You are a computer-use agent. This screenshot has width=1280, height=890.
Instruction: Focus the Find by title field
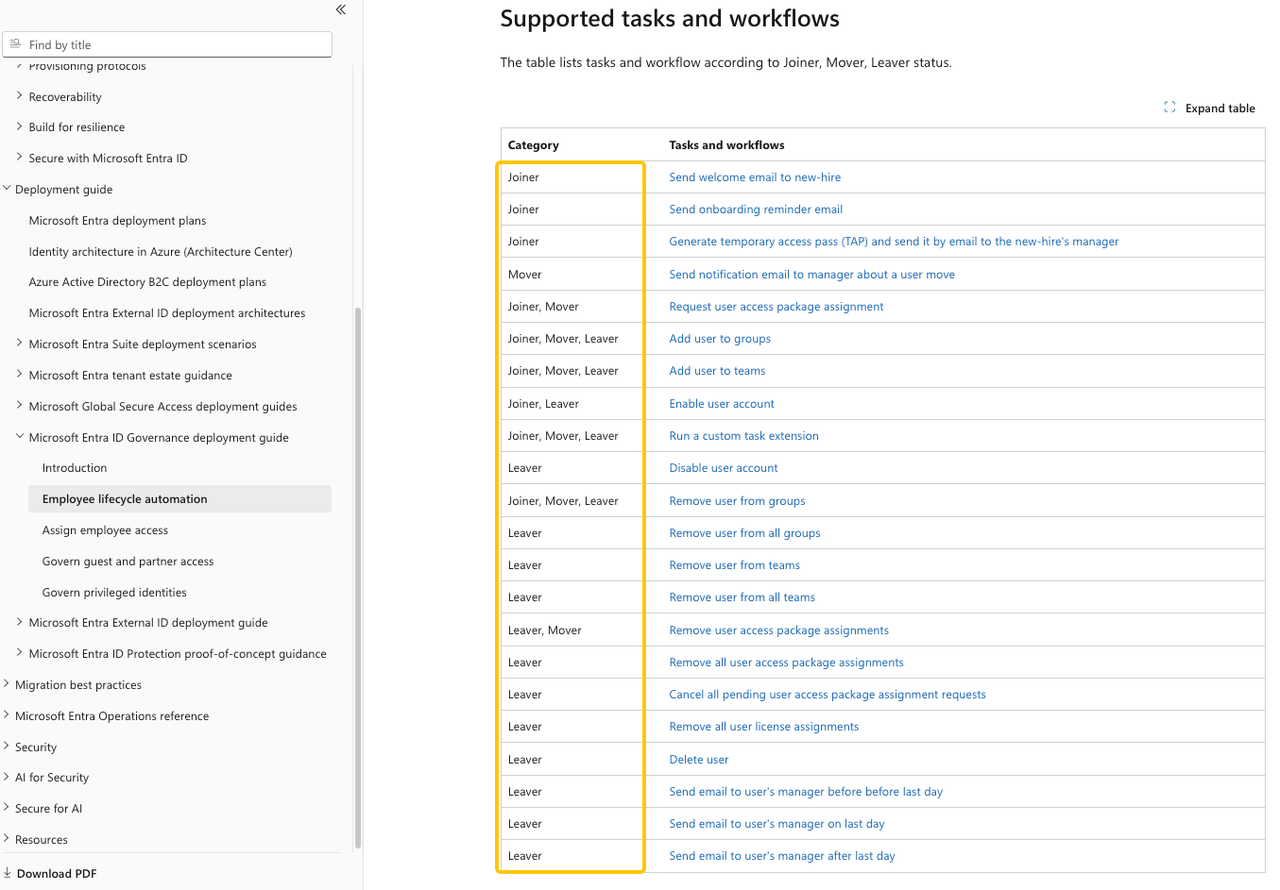167,44
